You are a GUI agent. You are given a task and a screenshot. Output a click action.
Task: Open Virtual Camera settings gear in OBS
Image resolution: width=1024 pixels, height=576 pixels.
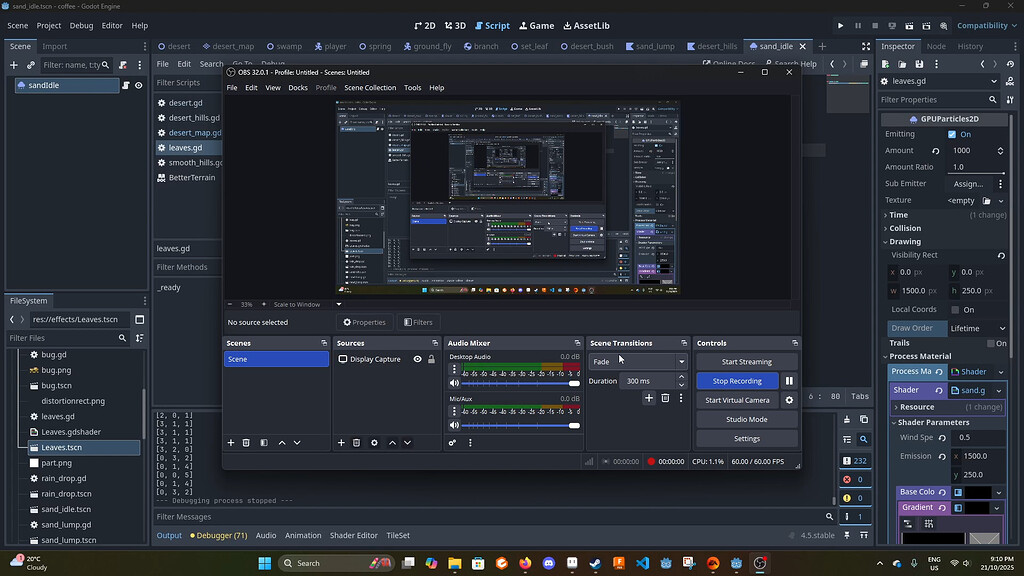click(x=789, y=400)
